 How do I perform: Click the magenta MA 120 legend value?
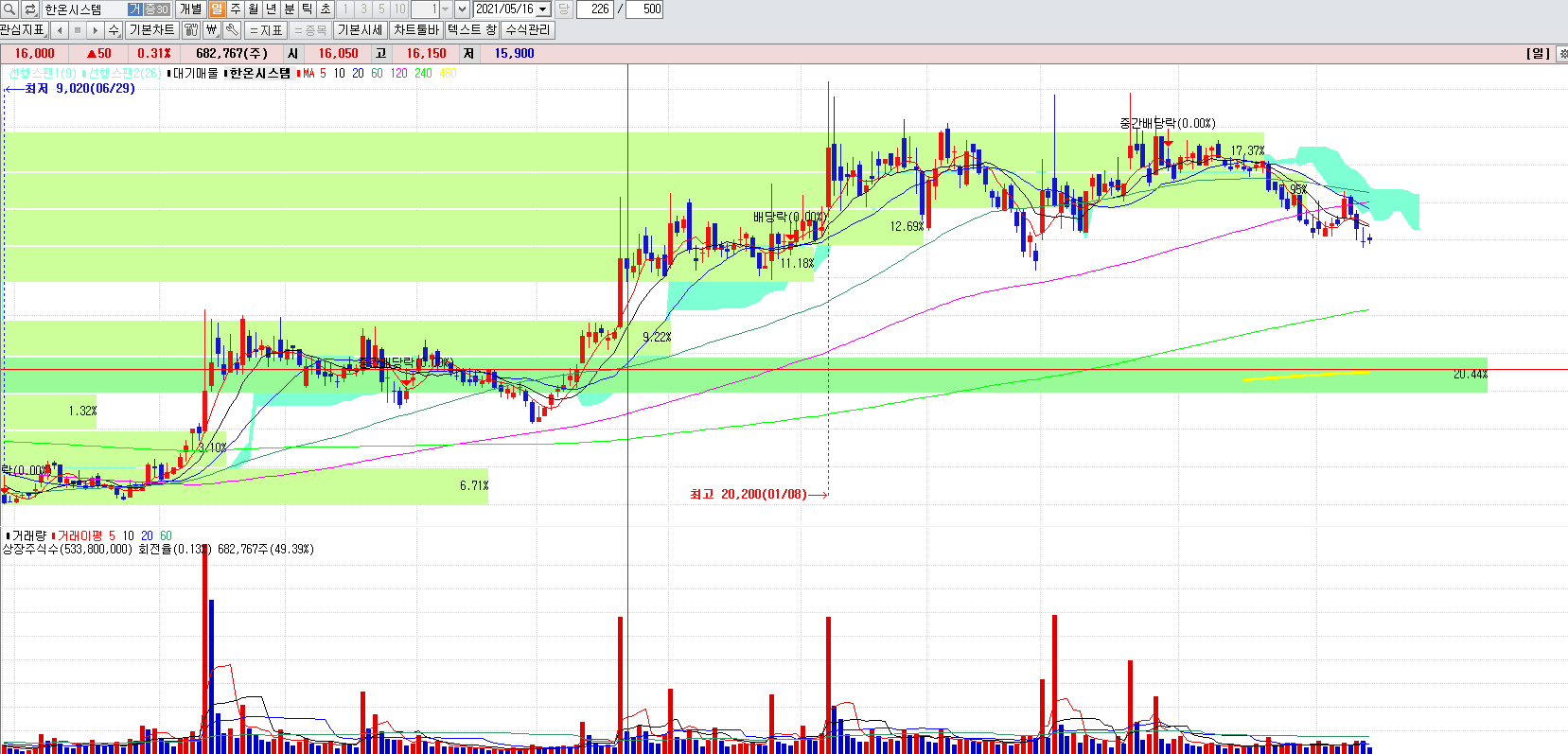point(399,73)
